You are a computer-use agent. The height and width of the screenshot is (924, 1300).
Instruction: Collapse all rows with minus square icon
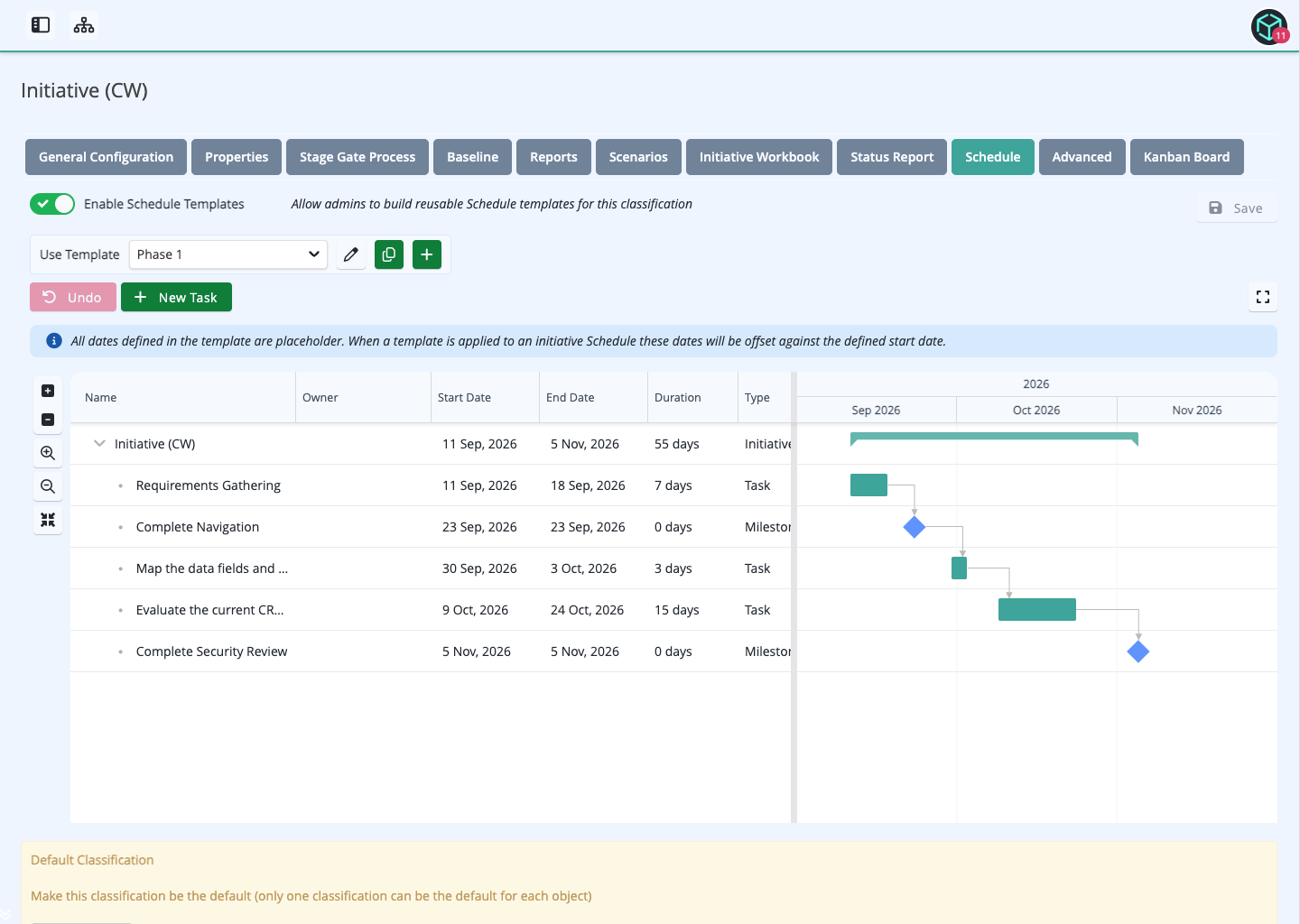pos(48,420)
